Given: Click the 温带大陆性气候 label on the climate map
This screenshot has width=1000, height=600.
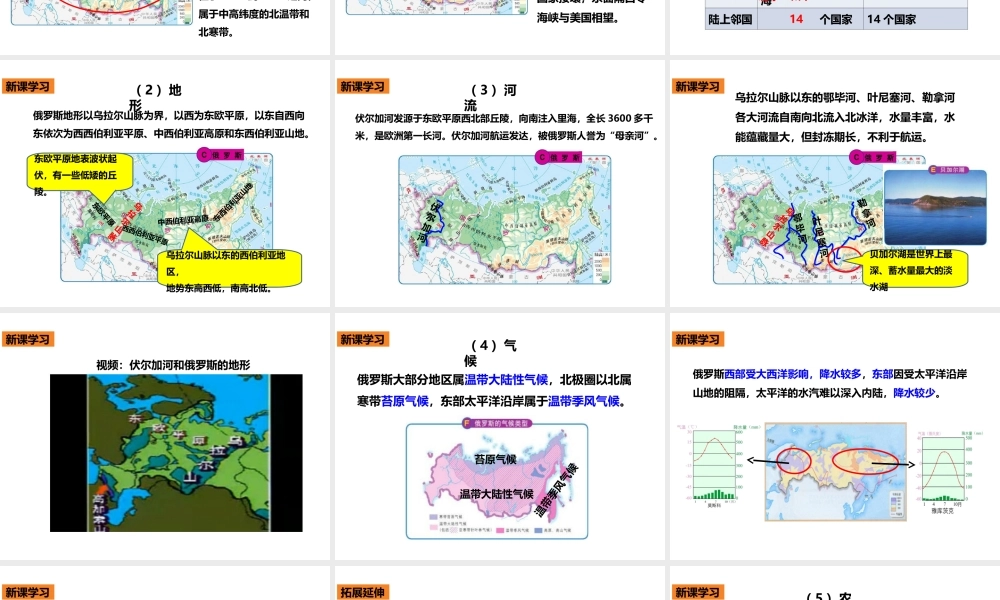Looking at the screenshot, I should (497, 494).
